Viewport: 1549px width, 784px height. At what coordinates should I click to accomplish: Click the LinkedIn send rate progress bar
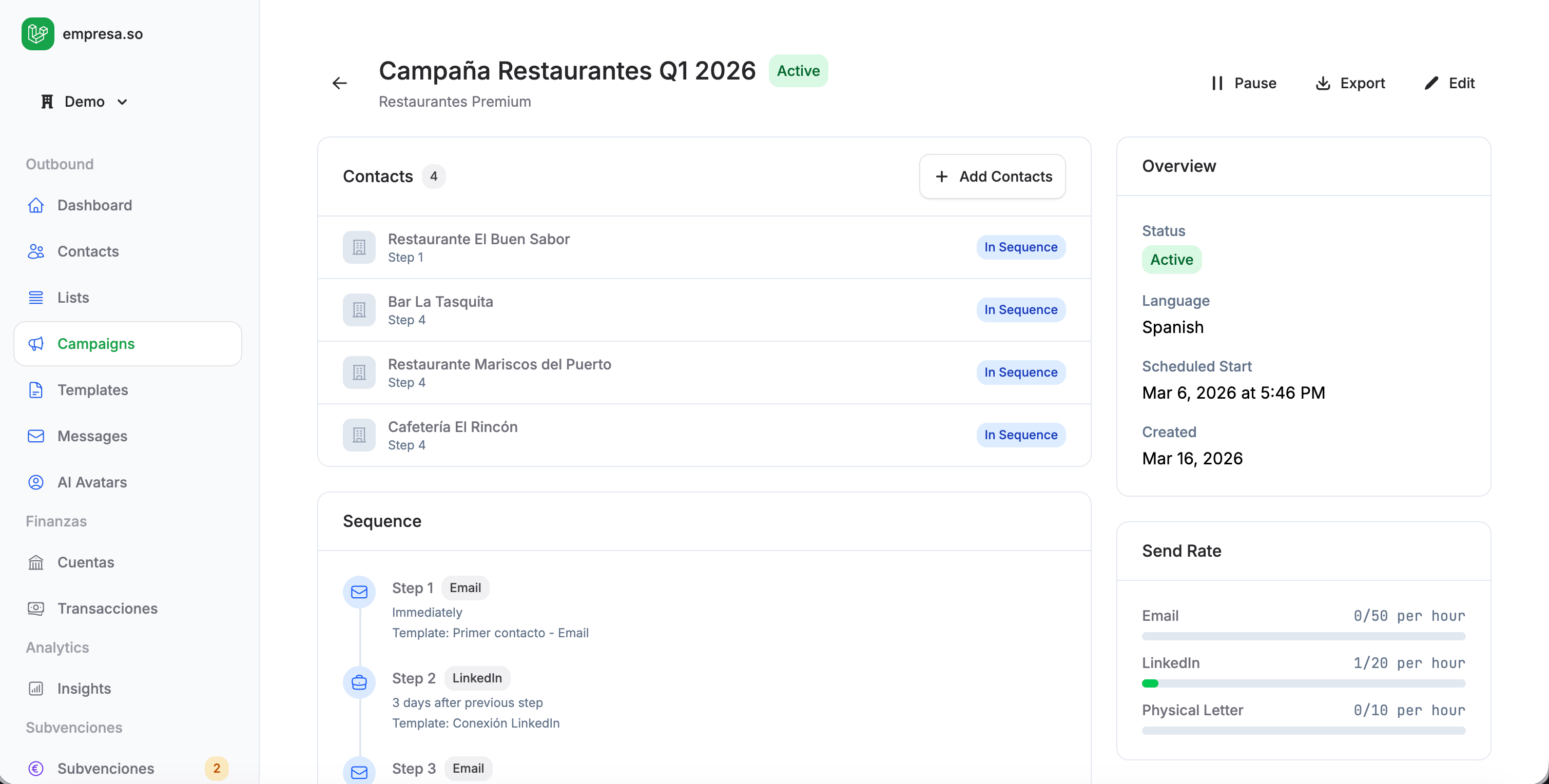click(1304, 683)
